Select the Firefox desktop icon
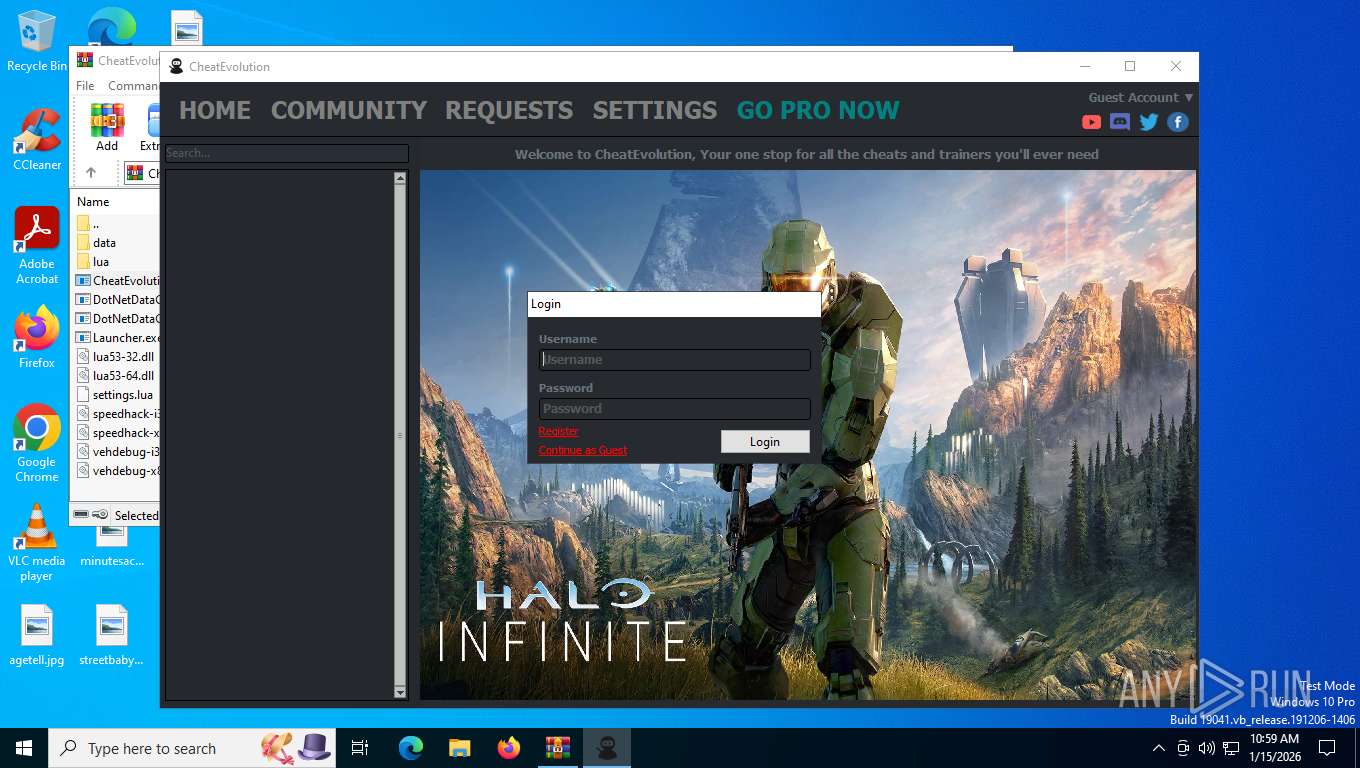 click(37, 337)
